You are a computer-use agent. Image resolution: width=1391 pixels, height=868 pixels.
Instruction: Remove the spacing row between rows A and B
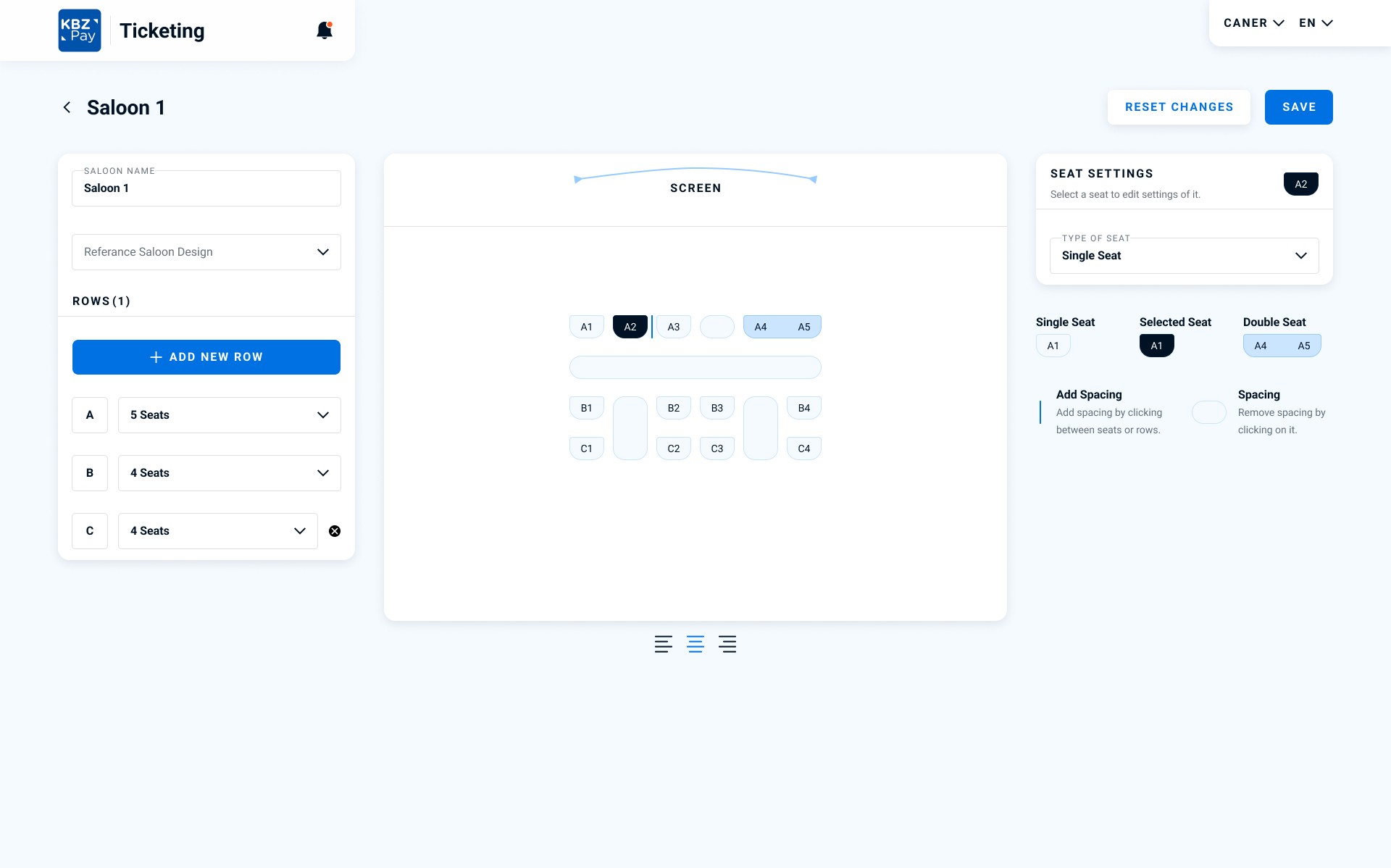[695, 367]
